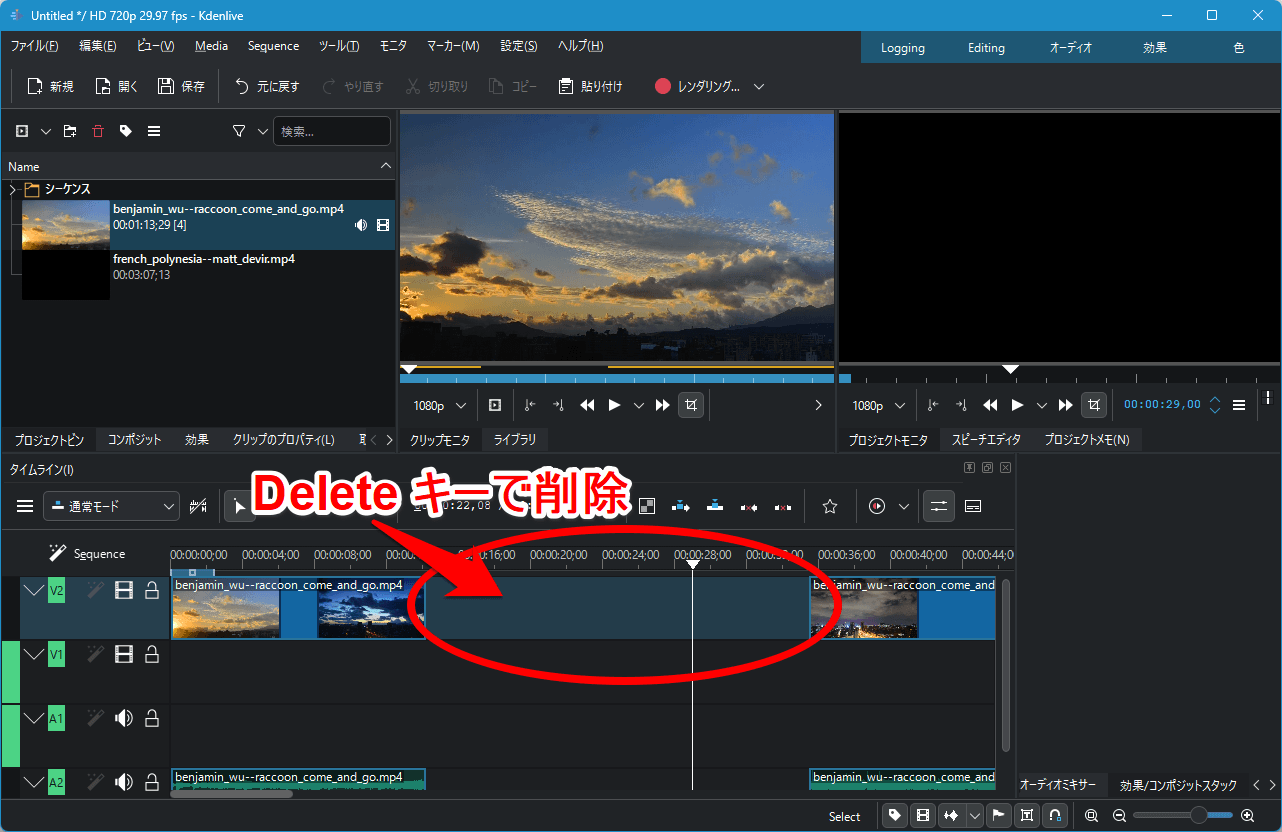
Task: Open the ツール(T) menu
Action: [338, 46]
